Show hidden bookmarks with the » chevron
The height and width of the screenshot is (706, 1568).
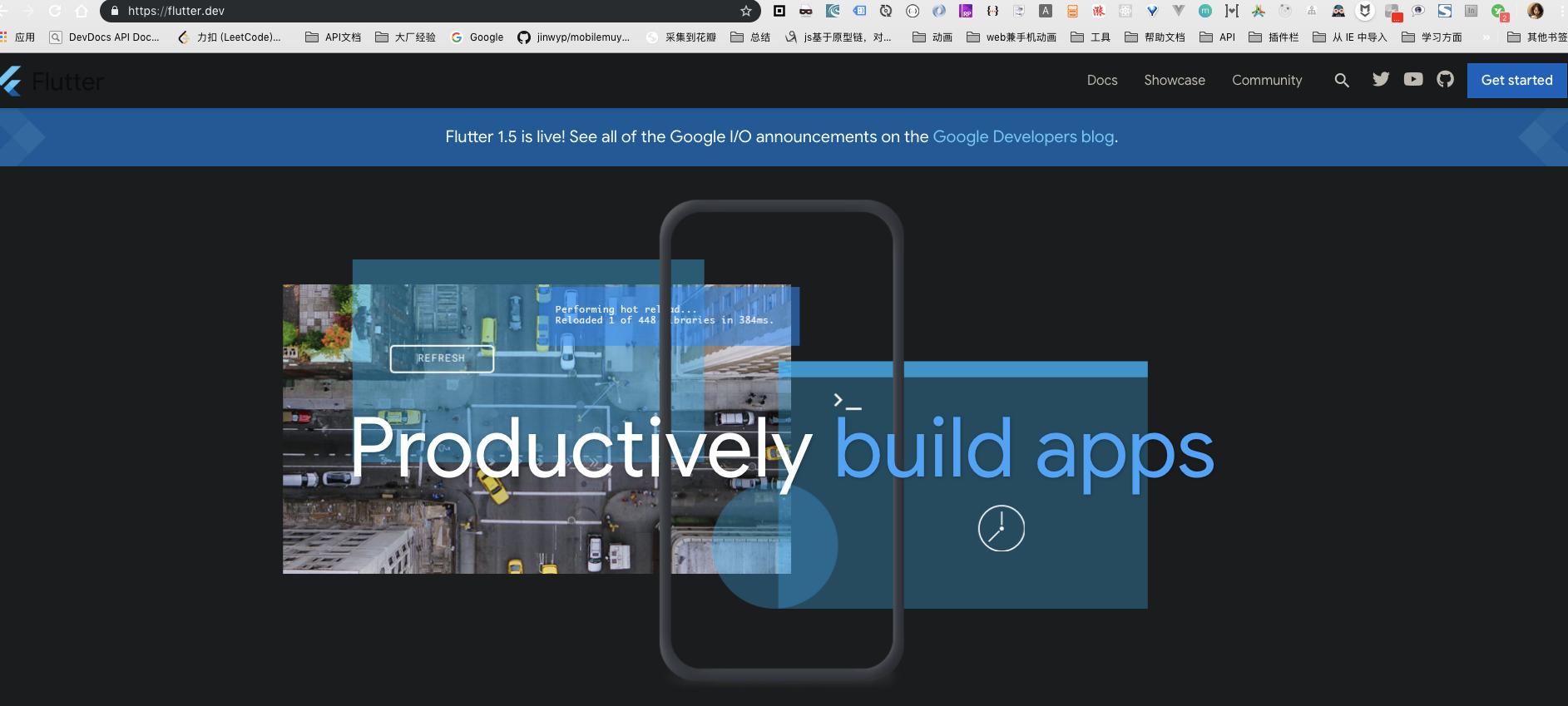click(x=1486, y=37)
